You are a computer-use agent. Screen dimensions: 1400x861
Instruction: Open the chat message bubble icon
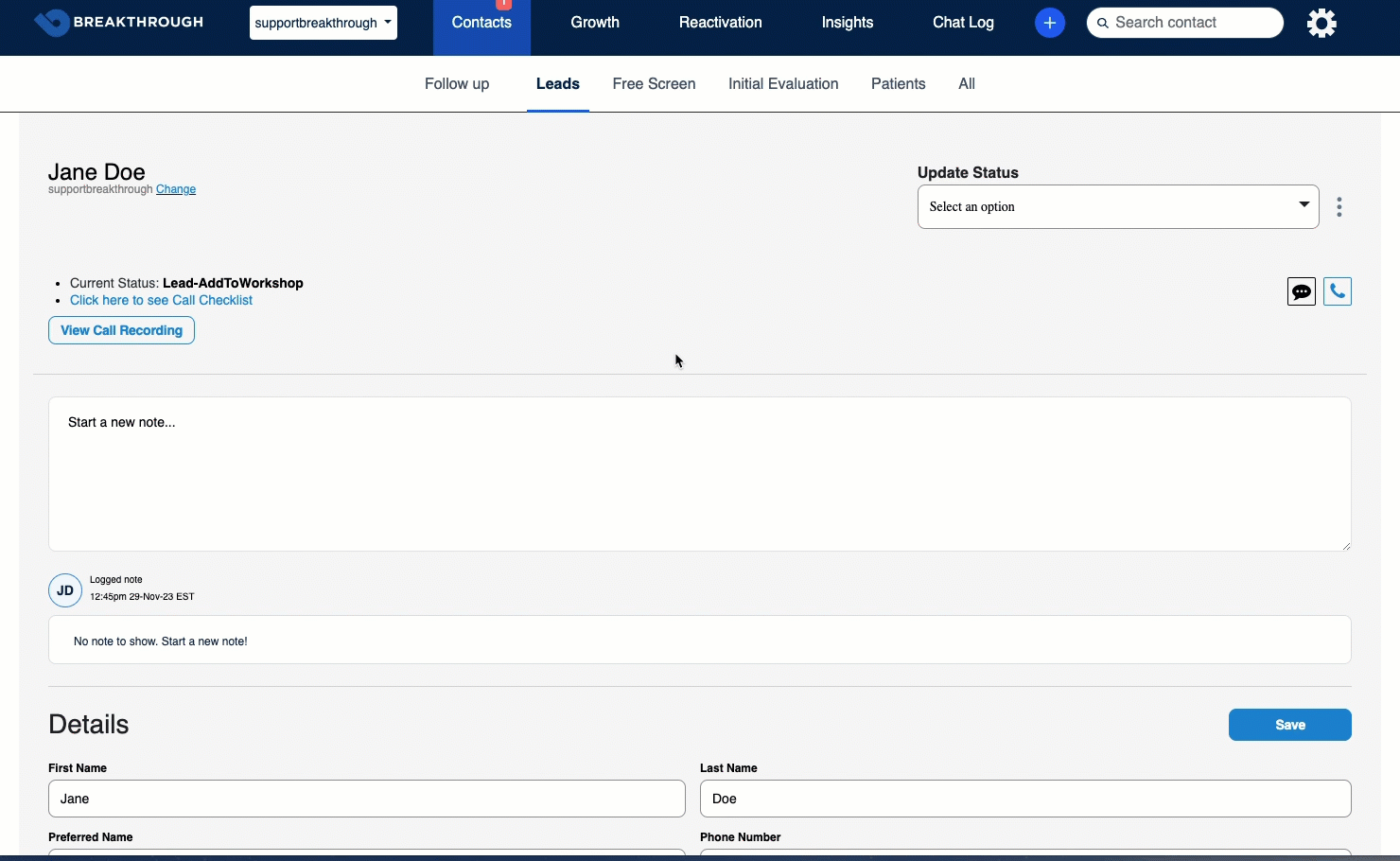tap(1302, 291)
